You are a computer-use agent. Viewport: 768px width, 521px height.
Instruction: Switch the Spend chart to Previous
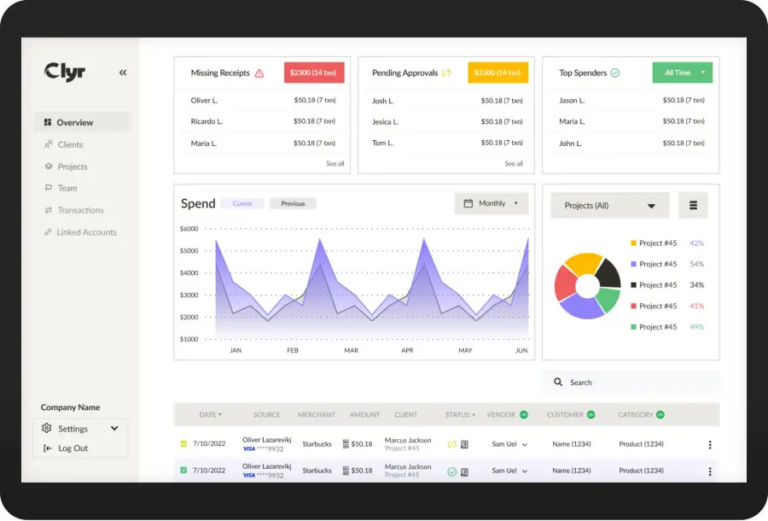[292, 204]
